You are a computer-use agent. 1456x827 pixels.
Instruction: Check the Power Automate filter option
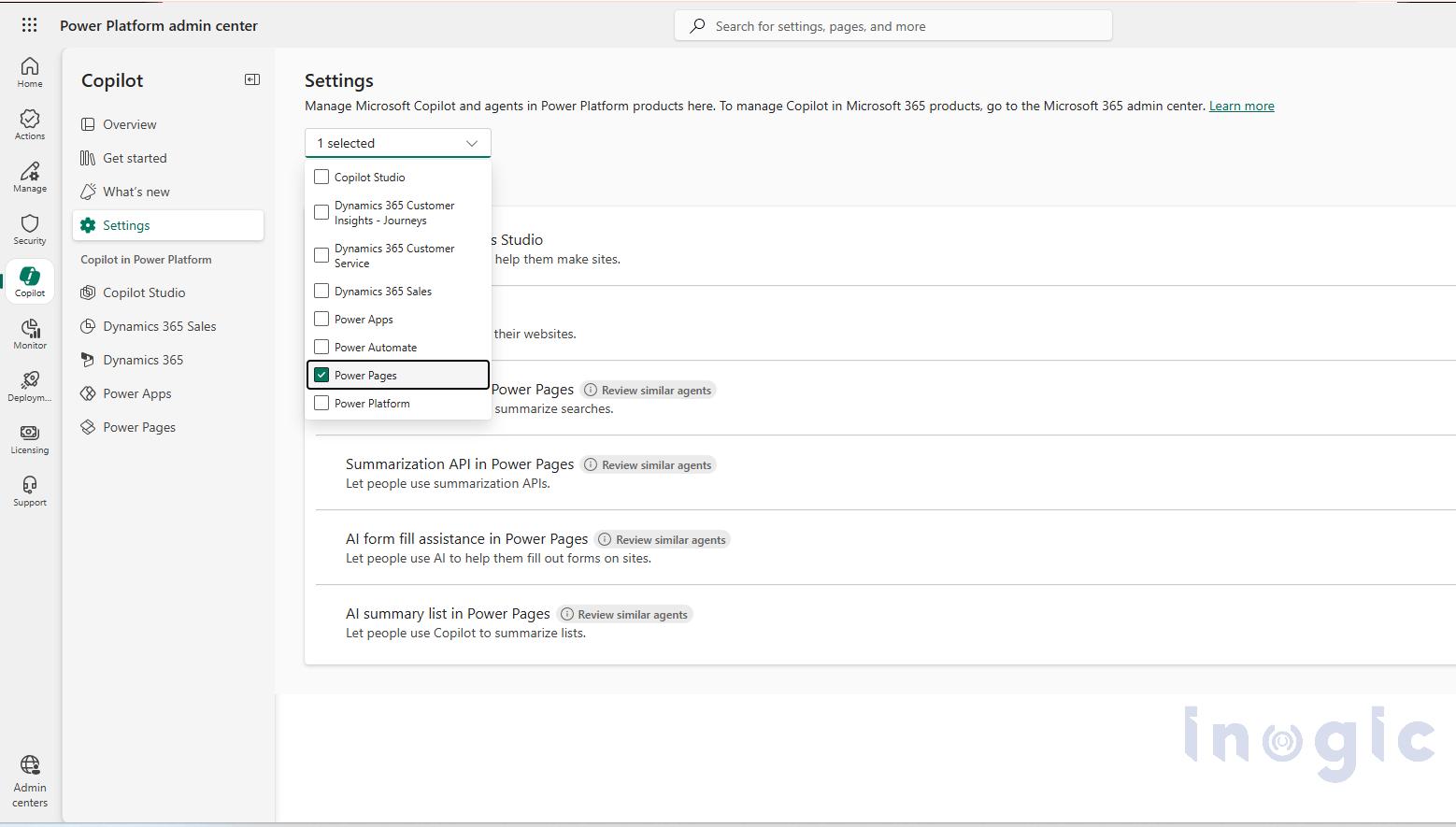point(321,347)
